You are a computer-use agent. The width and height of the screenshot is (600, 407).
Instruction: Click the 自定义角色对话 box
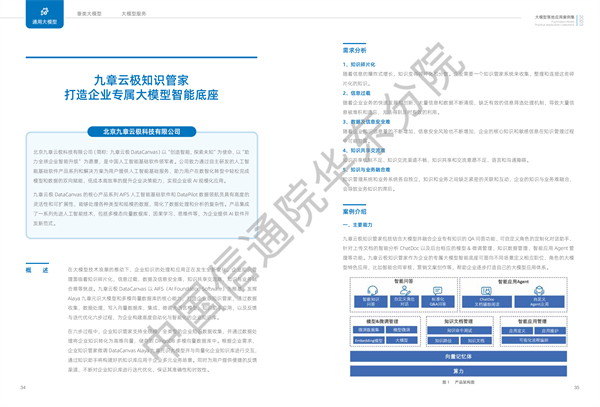tap(404, 301)
